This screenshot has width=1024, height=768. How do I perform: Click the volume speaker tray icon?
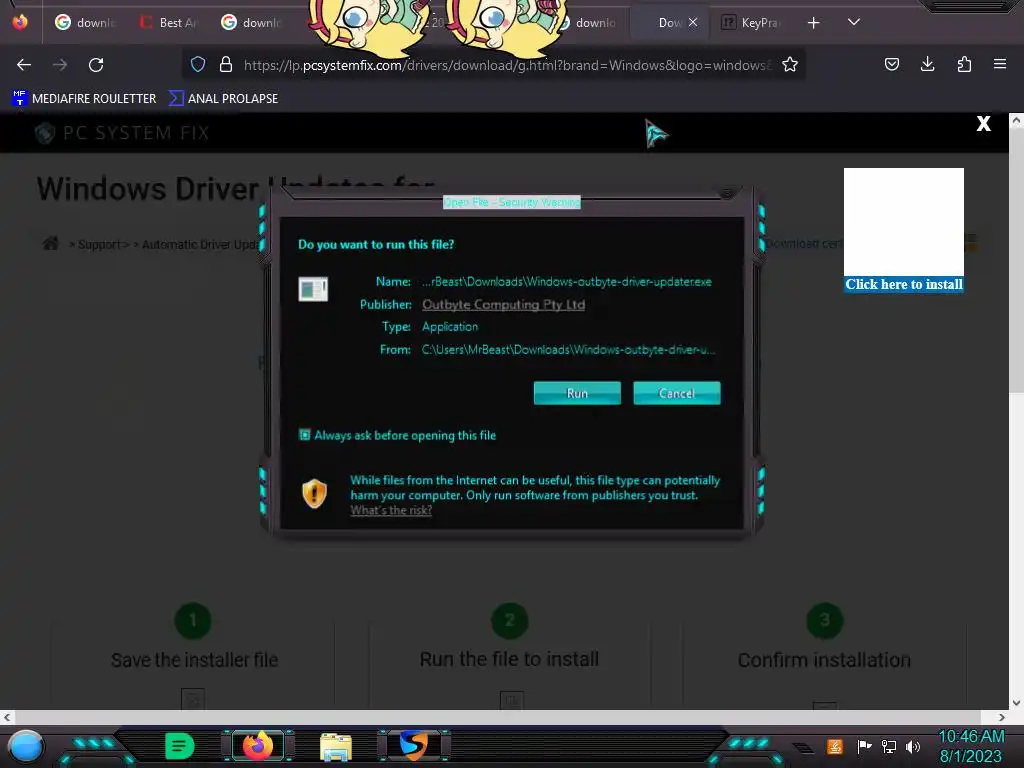(x=913, y=746)
